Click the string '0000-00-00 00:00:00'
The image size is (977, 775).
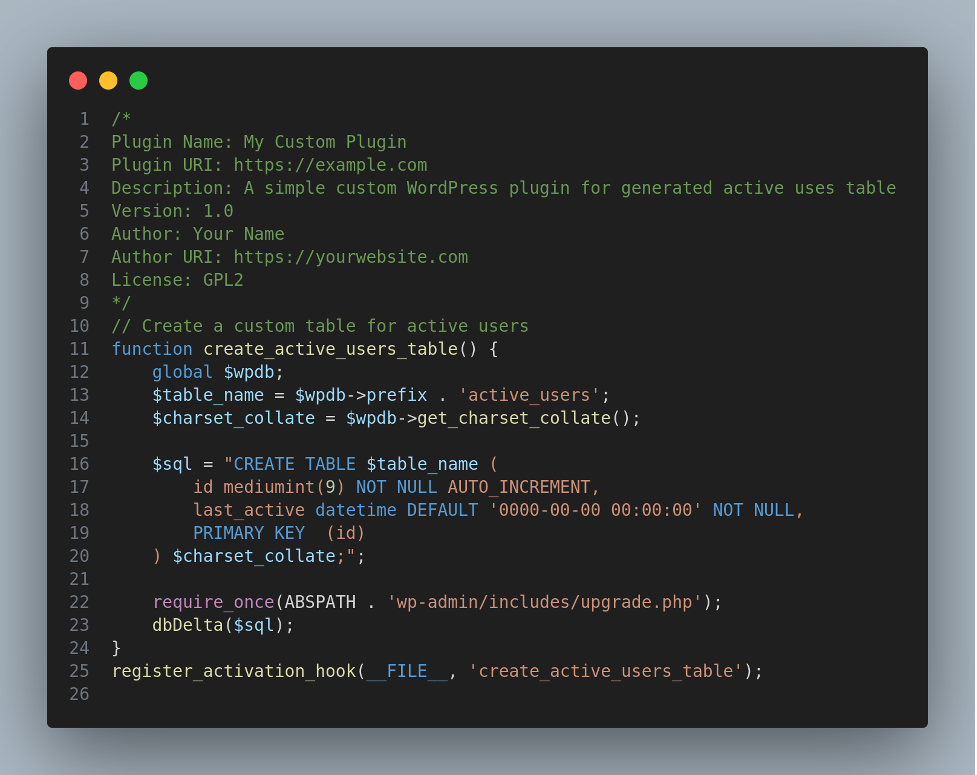(x=595, y=511)
